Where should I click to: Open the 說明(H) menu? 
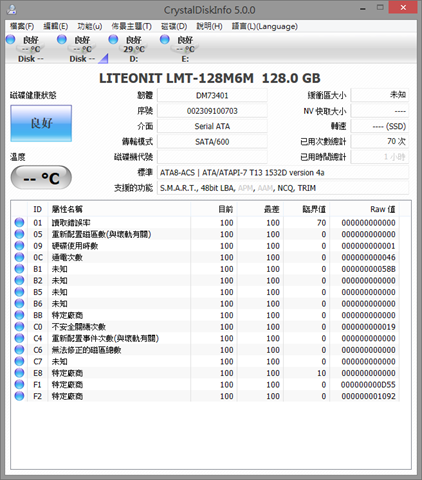pyautogui.click(x=209, y=26)
